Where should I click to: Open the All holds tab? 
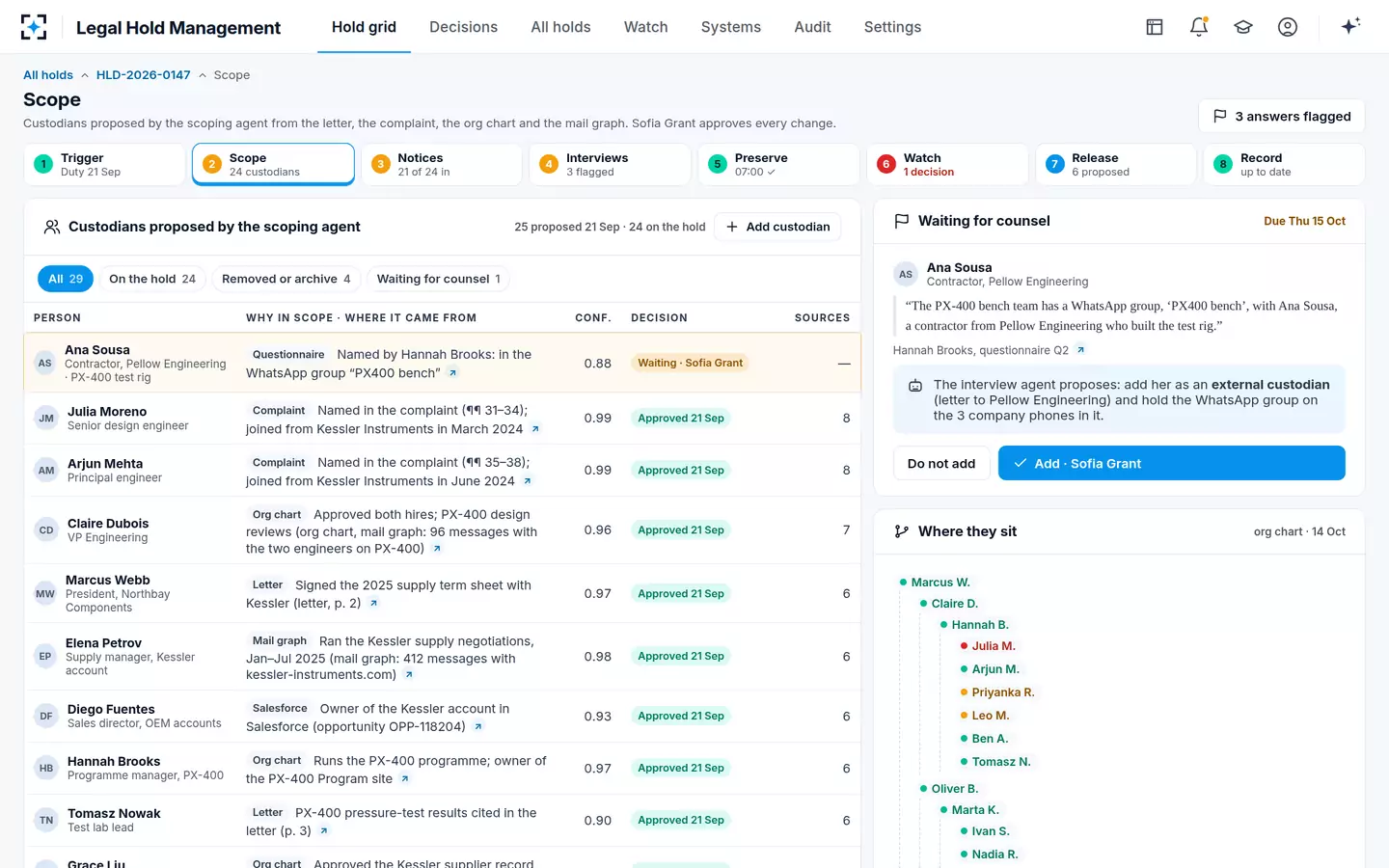click(560, 27)
